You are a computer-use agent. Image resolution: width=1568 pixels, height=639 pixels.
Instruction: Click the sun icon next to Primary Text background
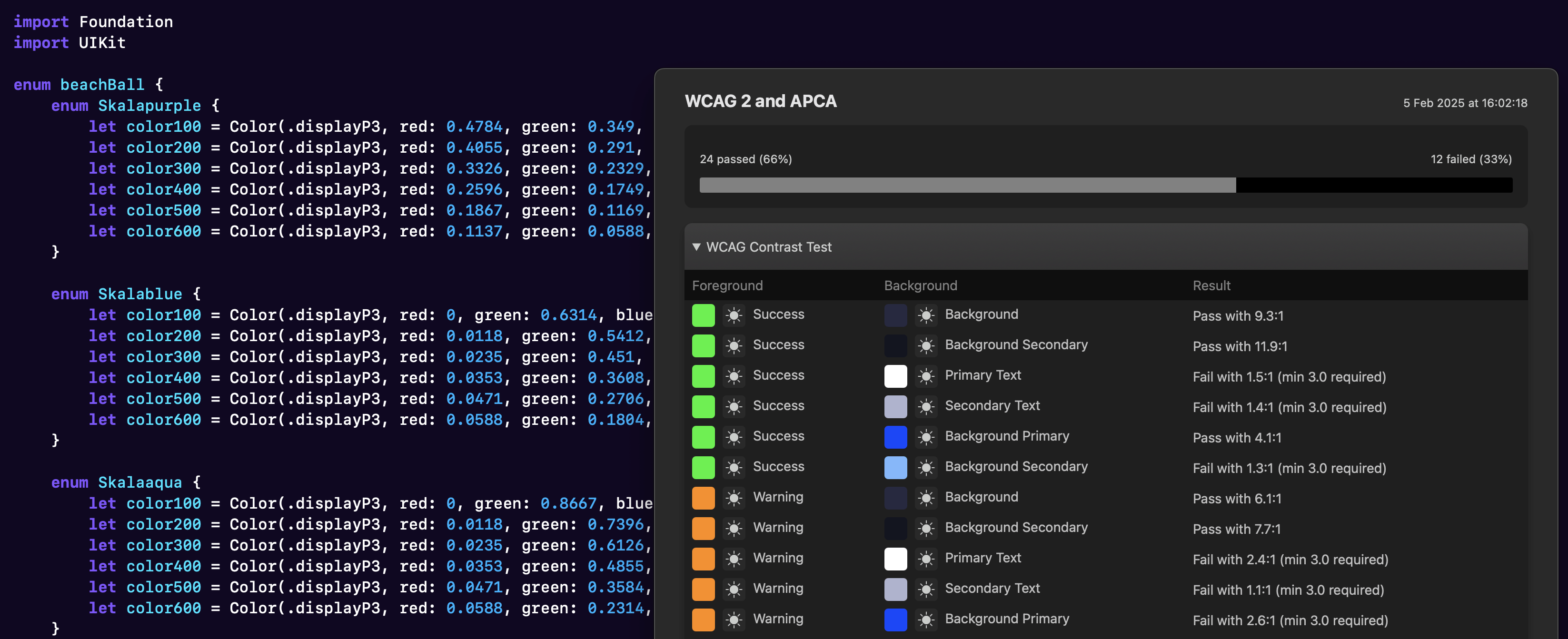pos(926,375)
